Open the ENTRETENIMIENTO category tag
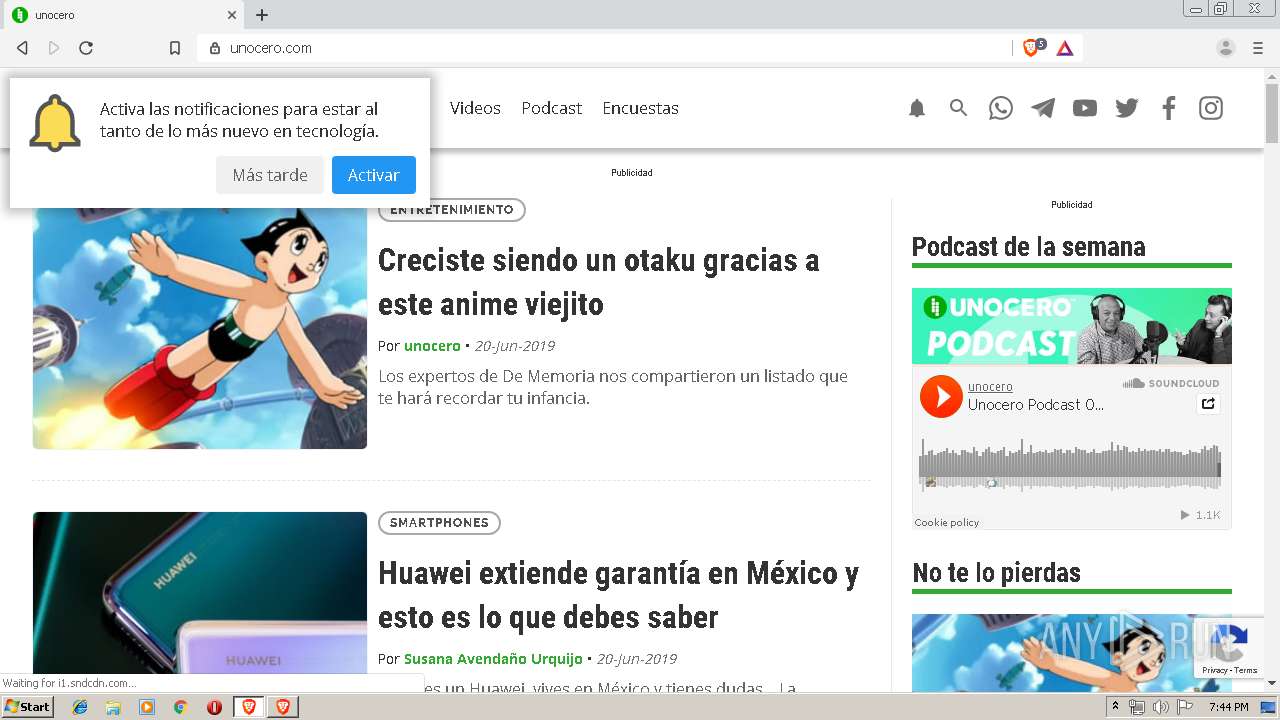 pyautogui.click(x=452, y=210)
